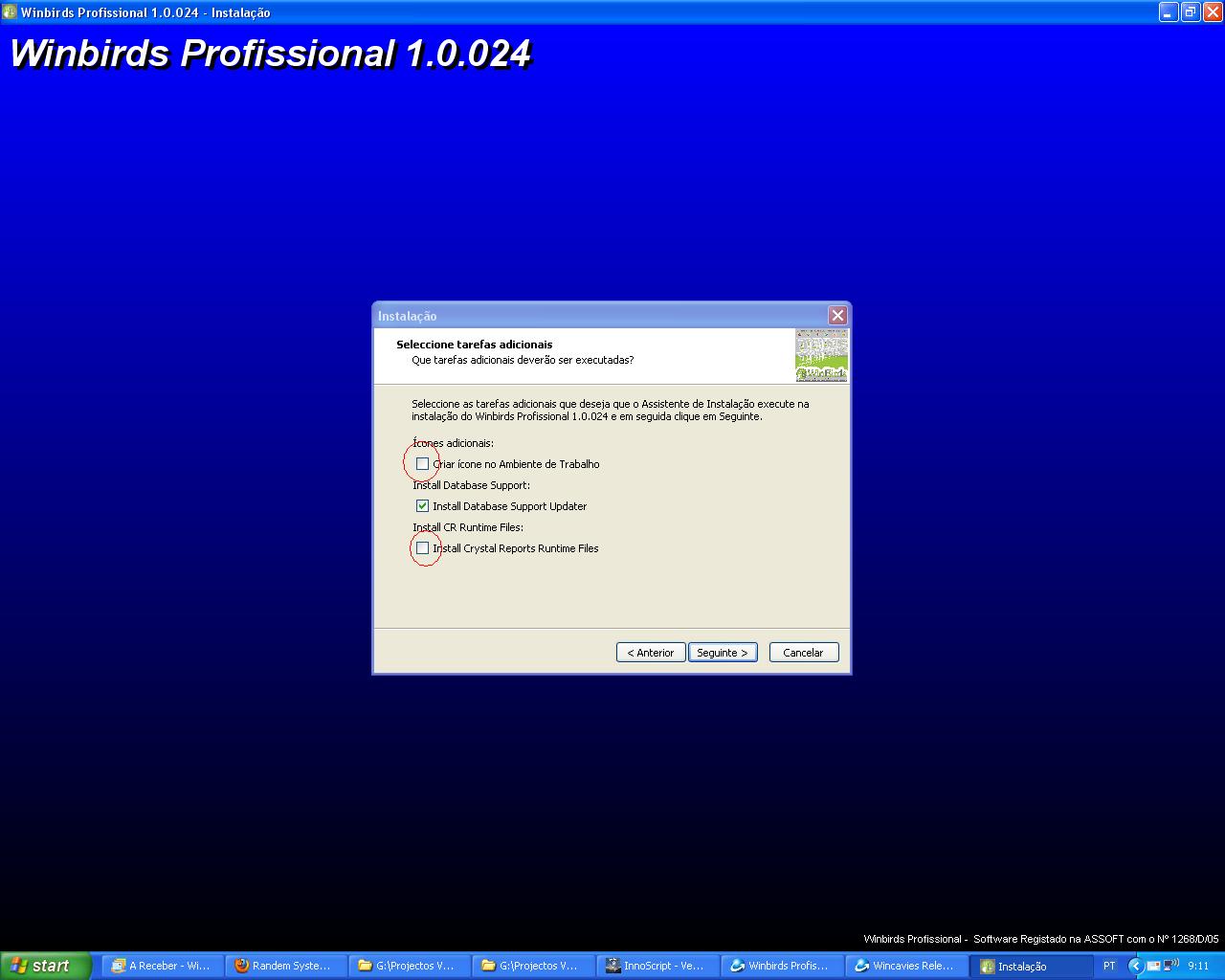Close the Instalação dialog with the red X
The width and height of the screenshot is (1225, 980).
[x=837, y=316]
